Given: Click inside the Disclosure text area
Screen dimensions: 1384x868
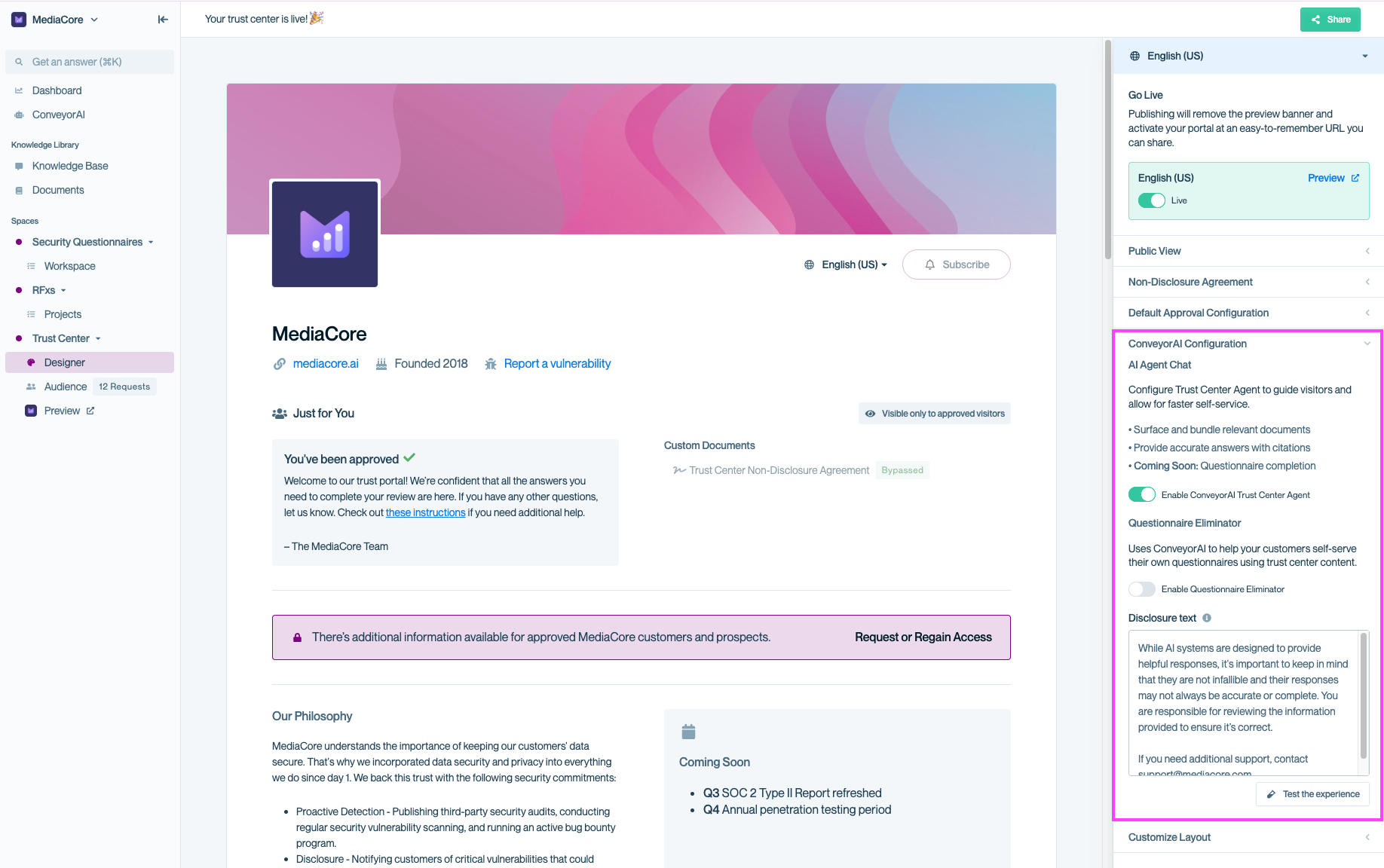Looking at the screenshot, I should [x=1244, y=703].
